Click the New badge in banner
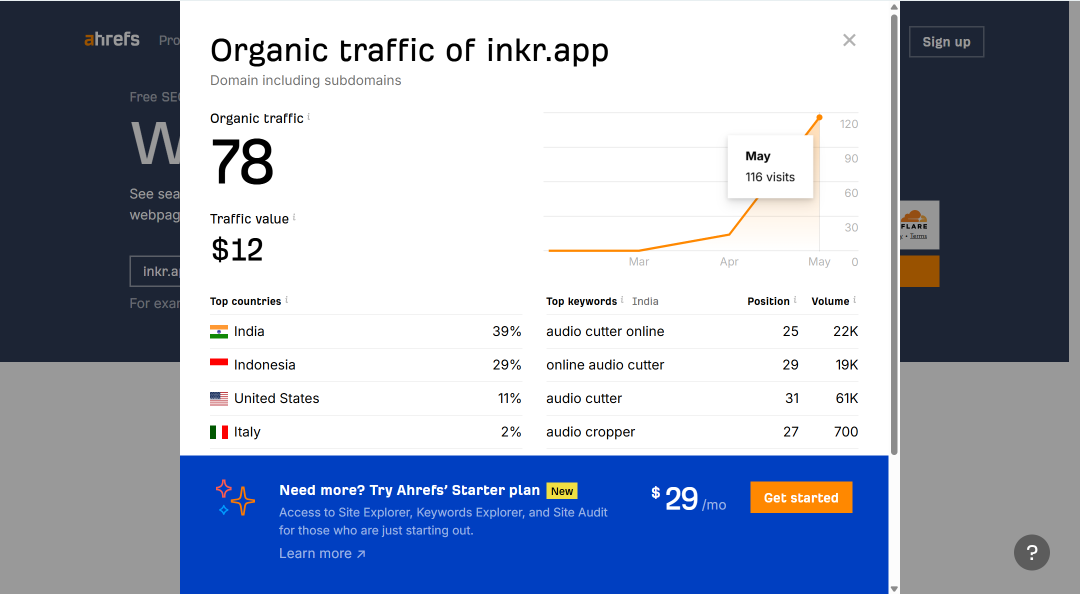 point(562,491)
